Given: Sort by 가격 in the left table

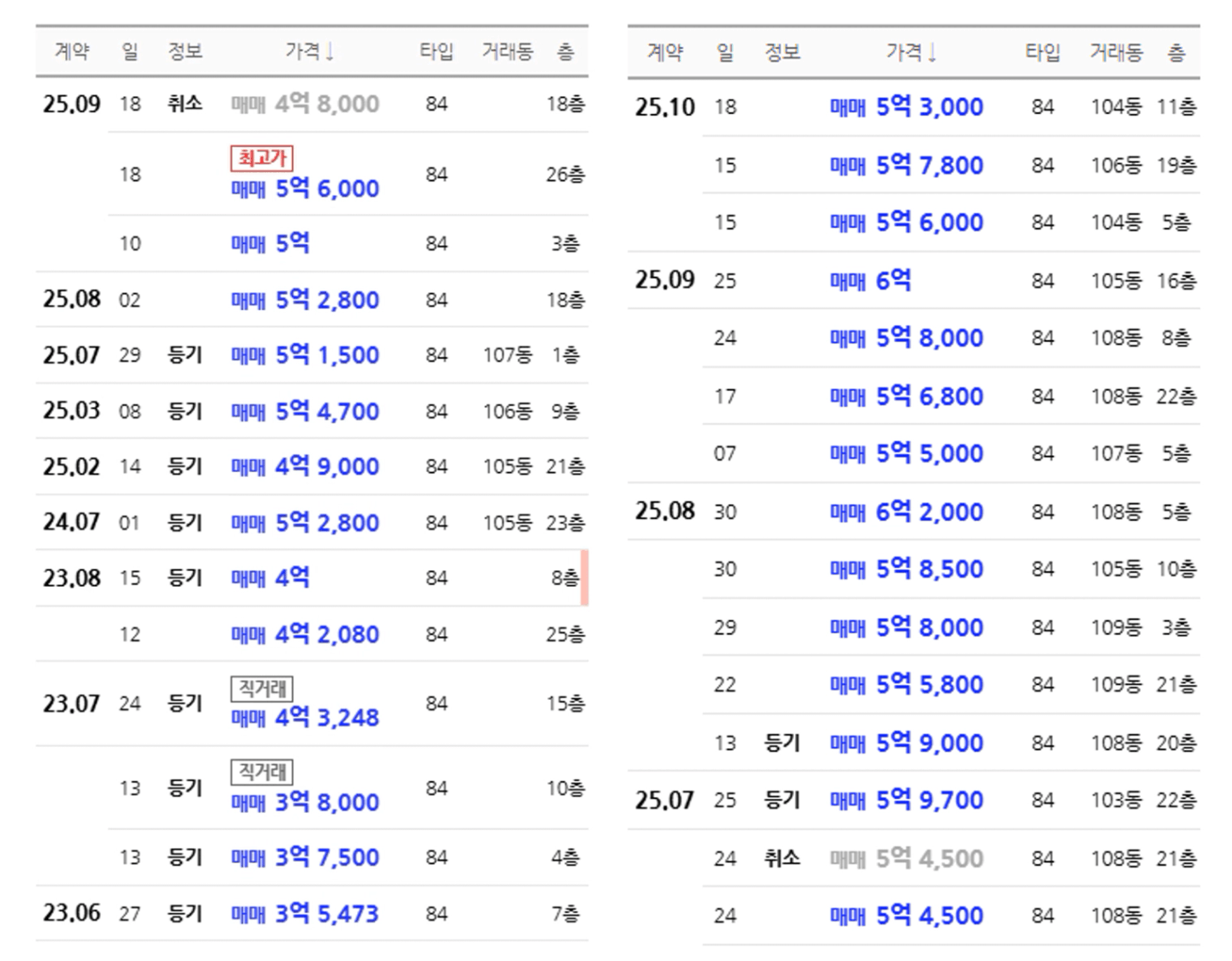Looking at the screenshot, I should [309, 51].
